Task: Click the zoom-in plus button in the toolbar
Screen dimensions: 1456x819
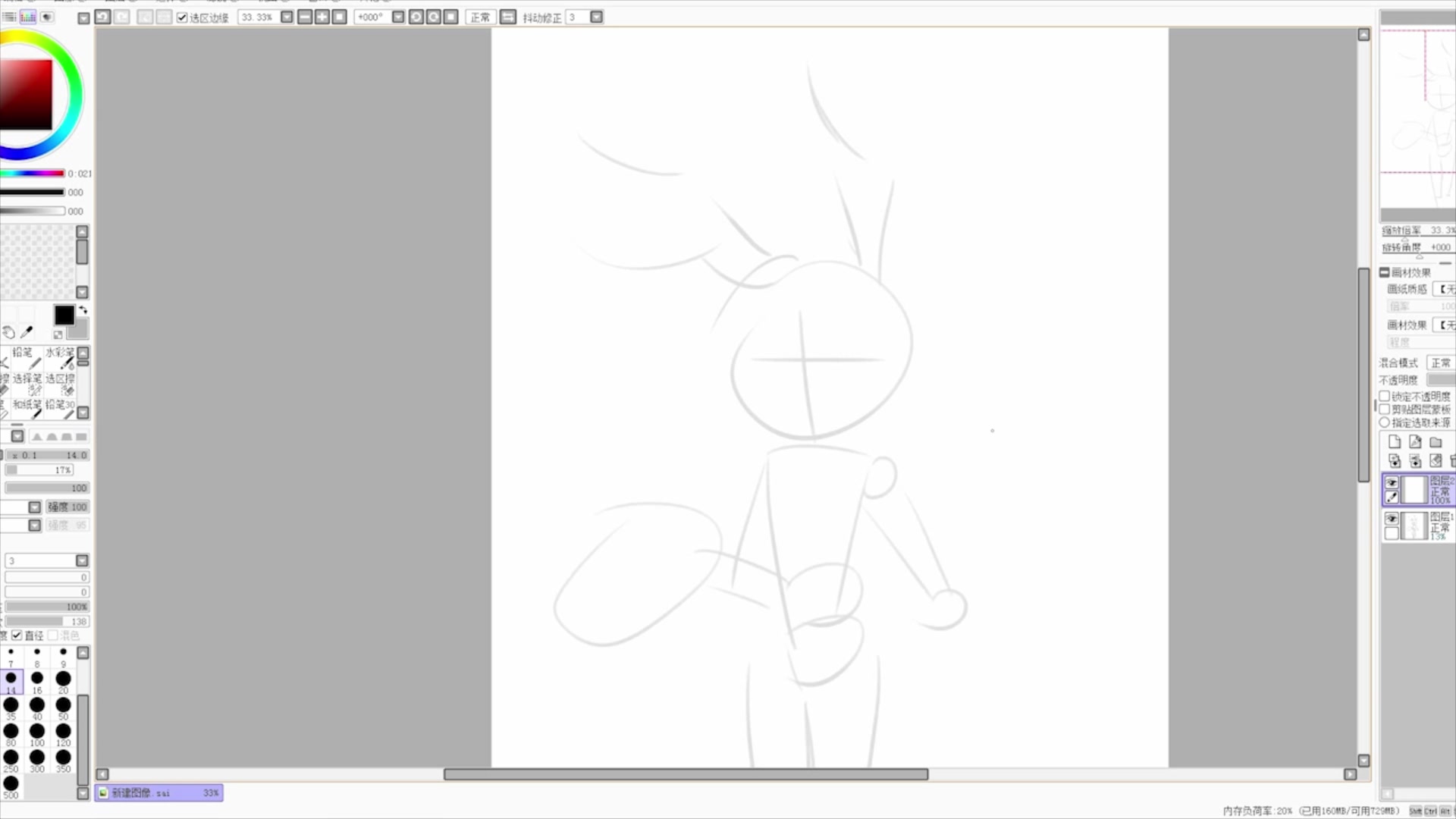Action: click(322, 17)
